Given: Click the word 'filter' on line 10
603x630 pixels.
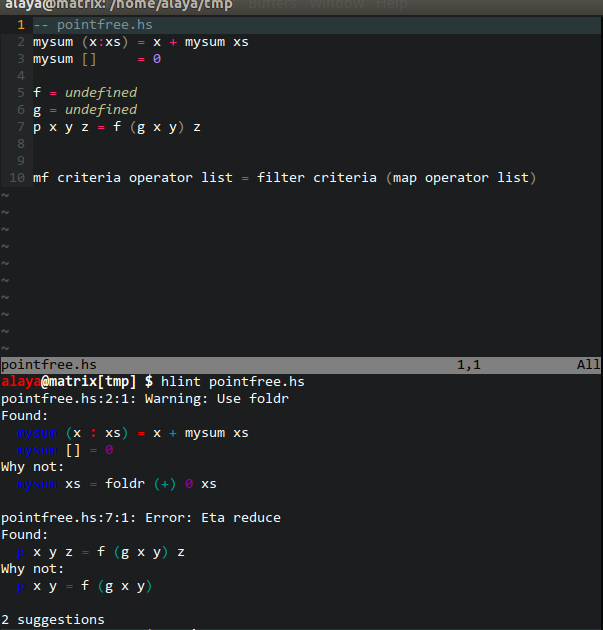Looking at the screenshot, I should coord(281,178).
